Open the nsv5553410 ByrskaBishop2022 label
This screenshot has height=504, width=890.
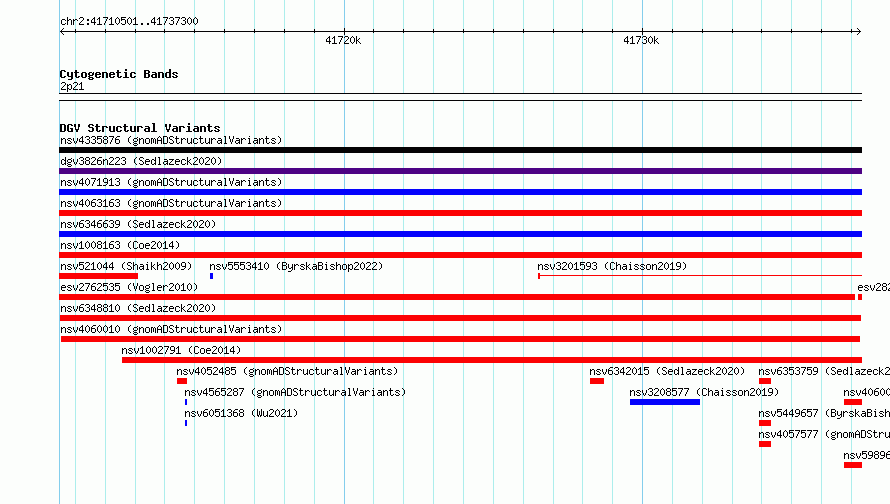pyautogui.click(x=296, y=266)
